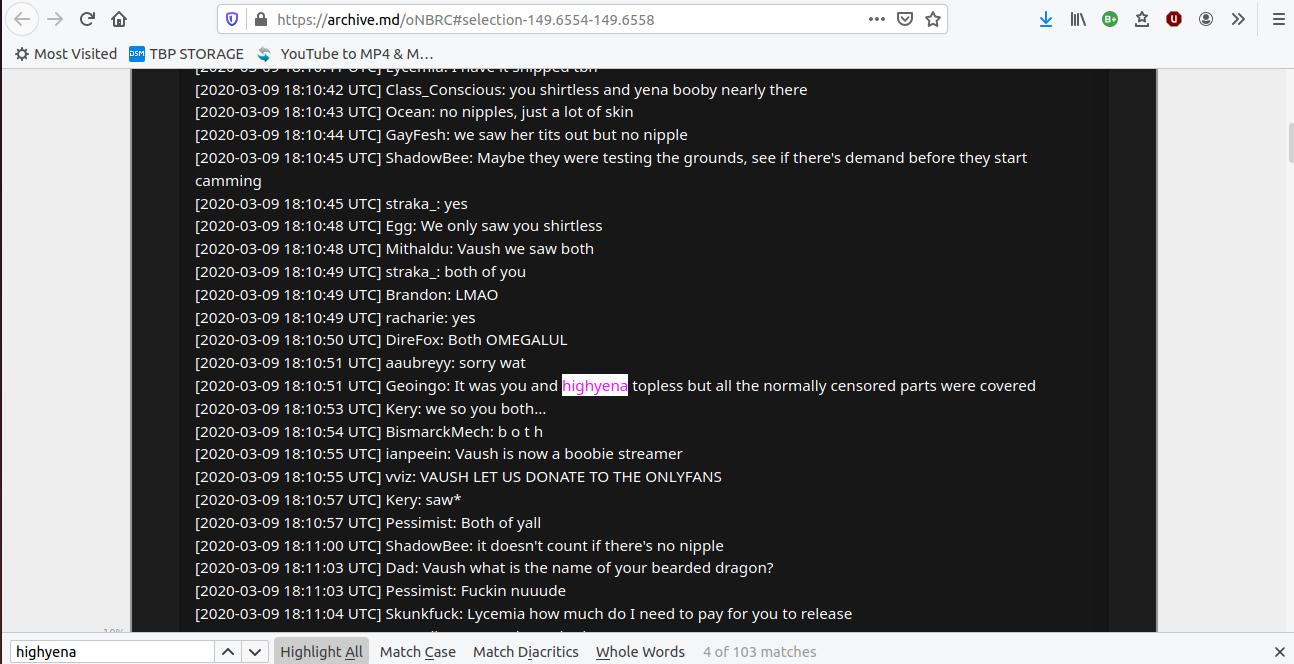Bookmark this page with the star icon
Viewport: 1294px width, 664px height.
click(x=933, y=19)
